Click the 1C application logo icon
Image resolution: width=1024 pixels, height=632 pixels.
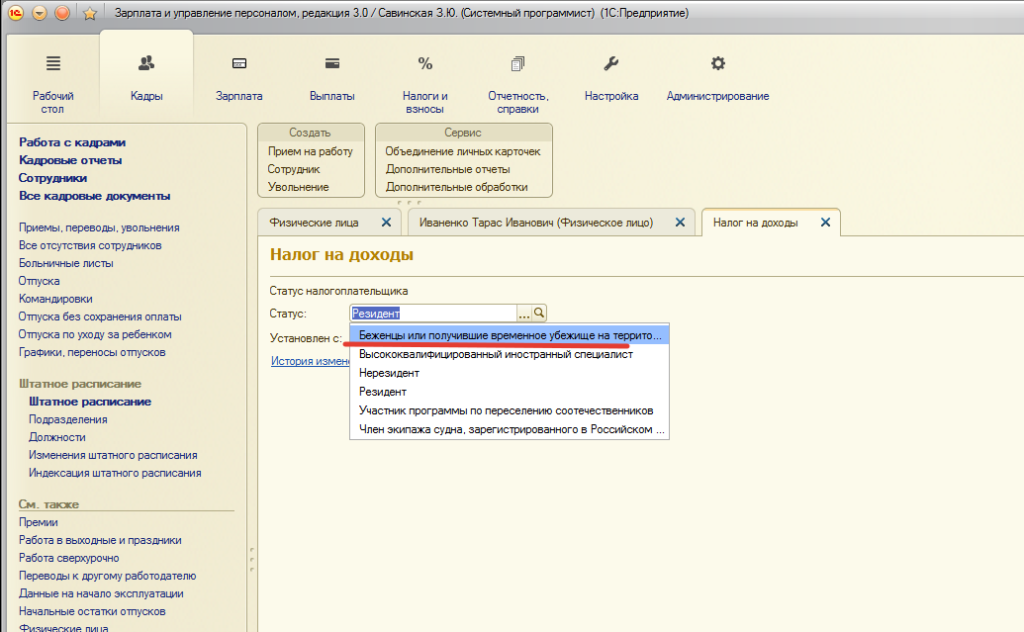pos(16,12)
